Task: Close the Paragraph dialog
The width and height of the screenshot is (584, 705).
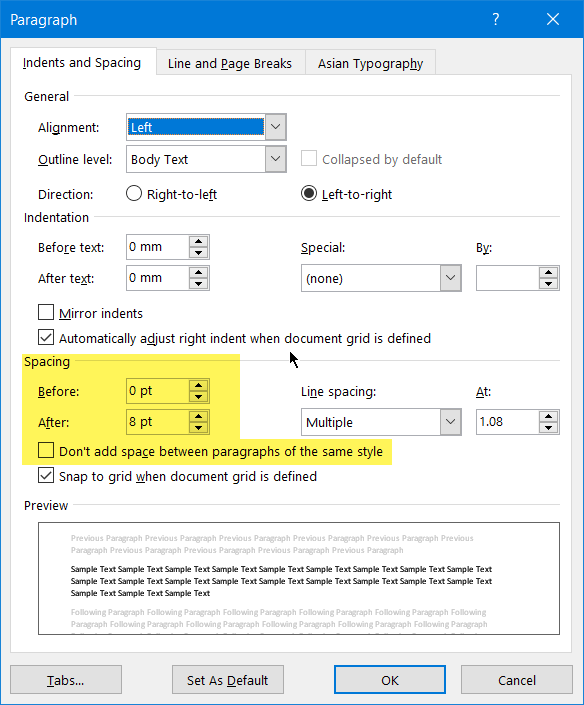Action: [553, 19]
